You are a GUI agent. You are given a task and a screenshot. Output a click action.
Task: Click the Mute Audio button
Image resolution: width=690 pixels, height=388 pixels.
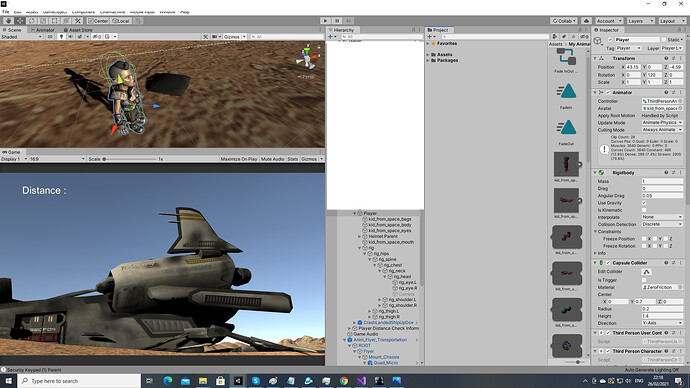coord(272,159)
